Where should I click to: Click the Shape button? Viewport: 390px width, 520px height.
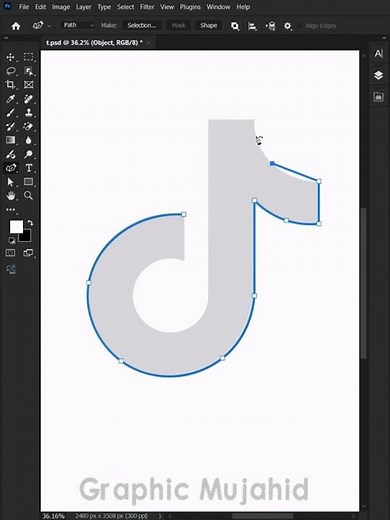(209, 25)
